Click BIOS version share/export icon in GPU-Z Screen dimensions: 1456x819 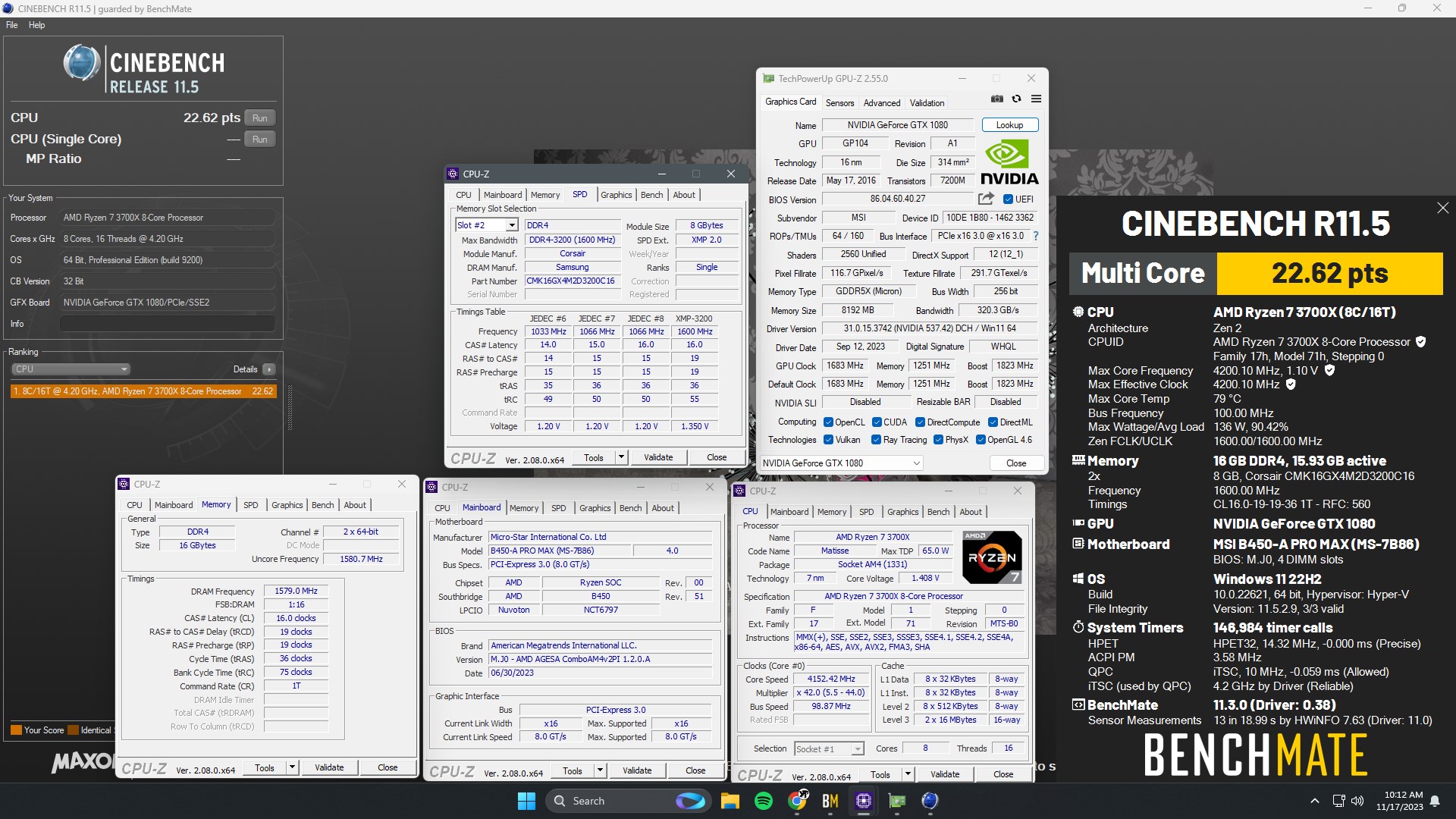986,199
